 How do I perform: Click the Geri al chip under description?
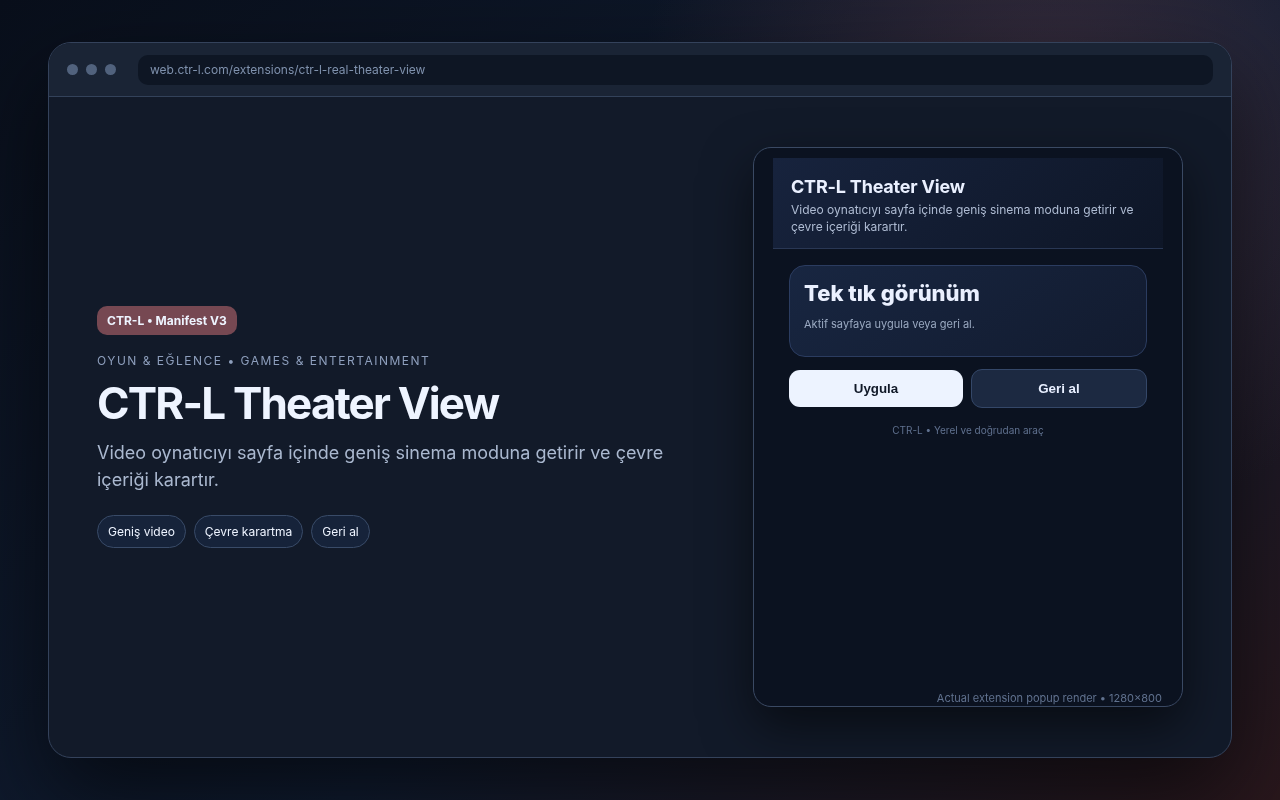point(340,531)
